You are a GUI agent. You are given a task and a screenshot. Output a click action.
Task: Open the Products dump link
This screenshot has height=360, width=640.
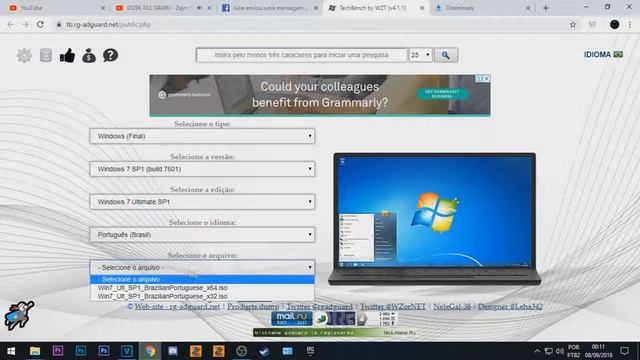(253, 306)
